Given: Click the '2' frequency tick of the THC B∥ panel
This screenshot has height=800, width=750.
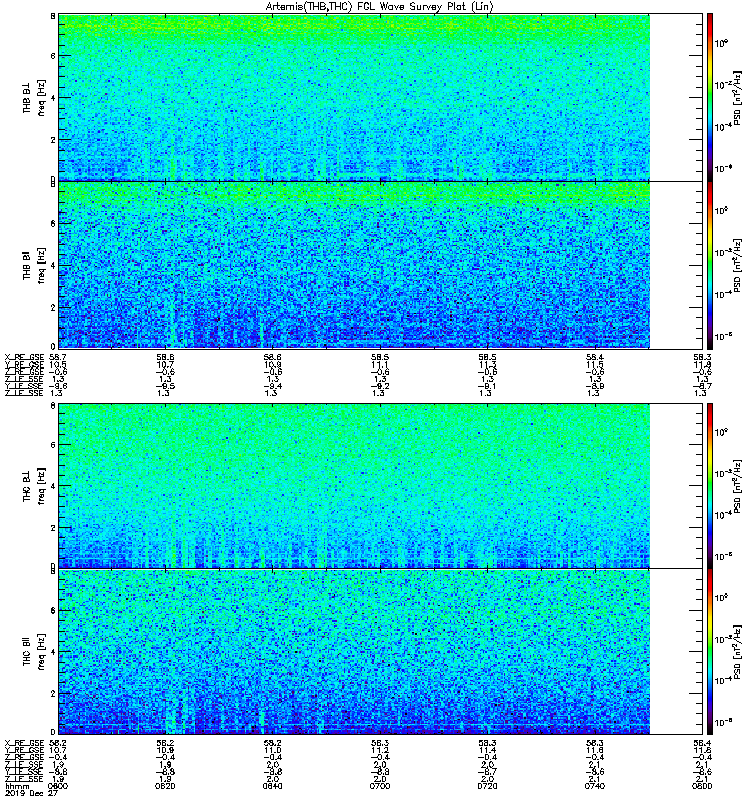Looking at the screenshot, I should [x=53, y=694].
